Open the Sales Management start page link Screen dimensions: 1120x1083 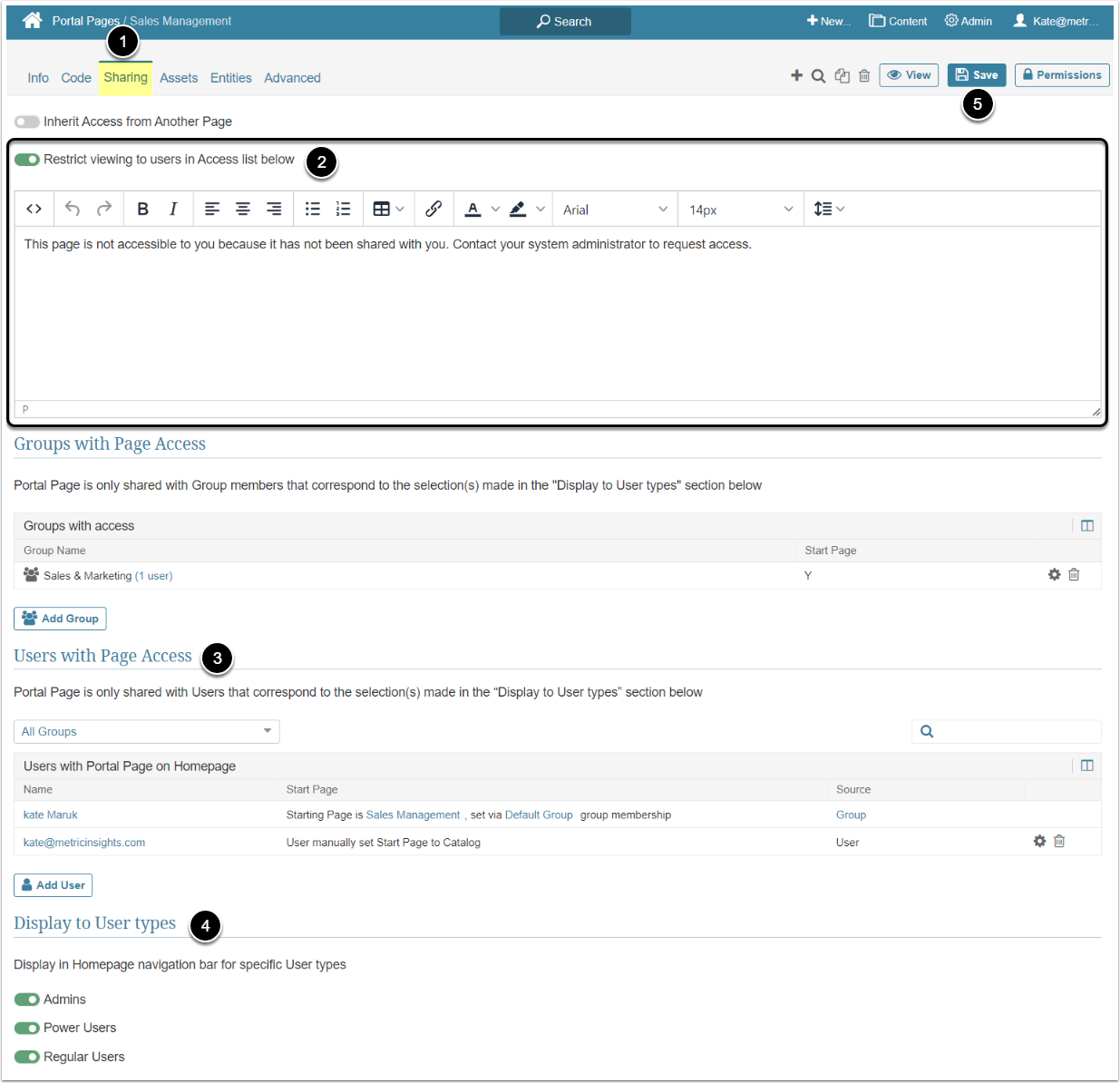(x=413, y=815)
